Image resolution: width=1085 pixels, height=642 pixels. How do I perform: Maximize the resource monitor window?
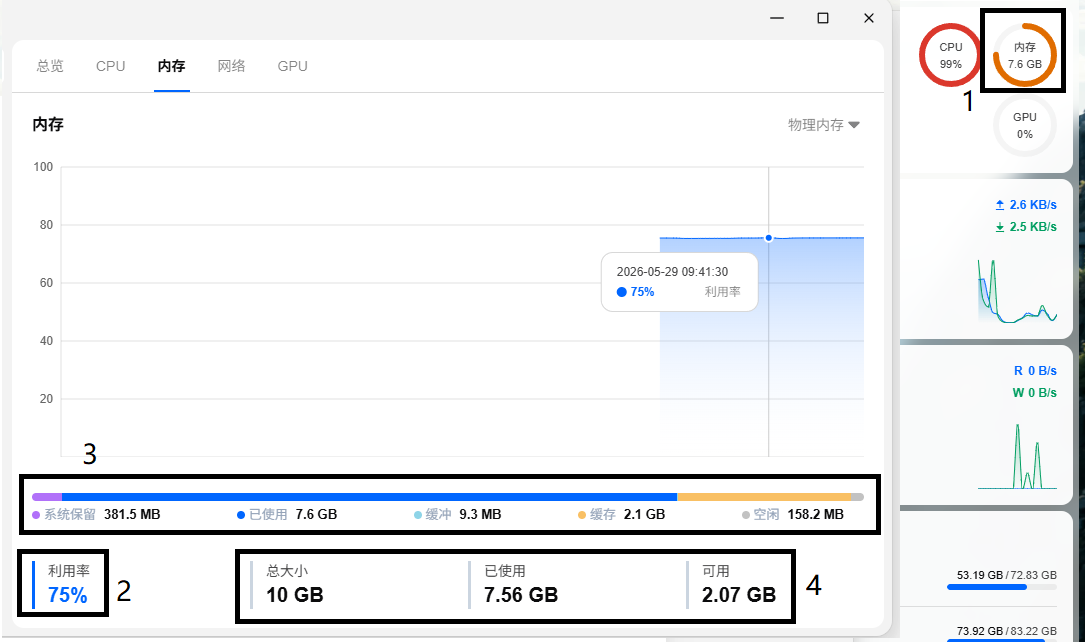[823, 18]
